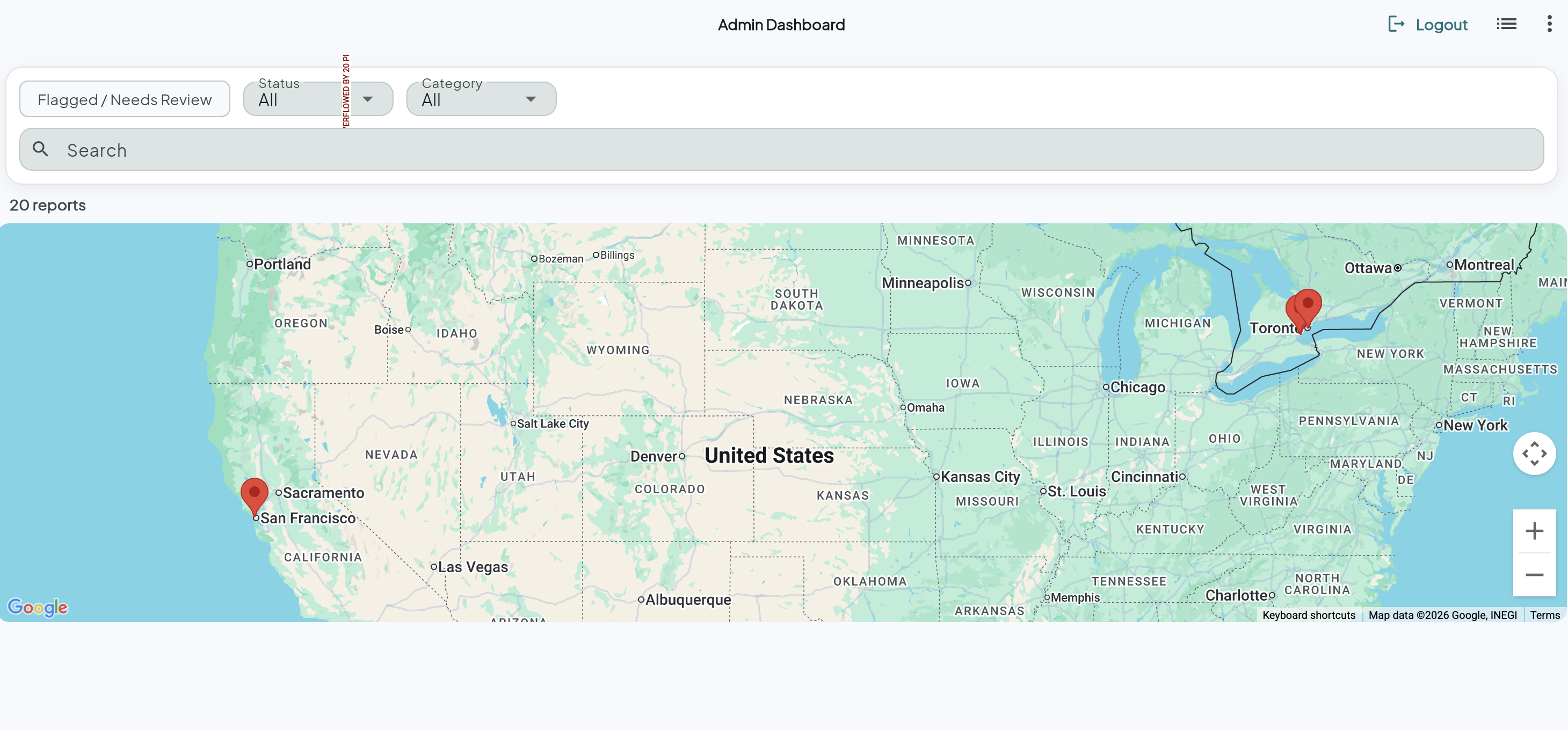Viewport: 1568px width, 730px height.
Task: Click the Google logo on map
Action: click(38, 607)
